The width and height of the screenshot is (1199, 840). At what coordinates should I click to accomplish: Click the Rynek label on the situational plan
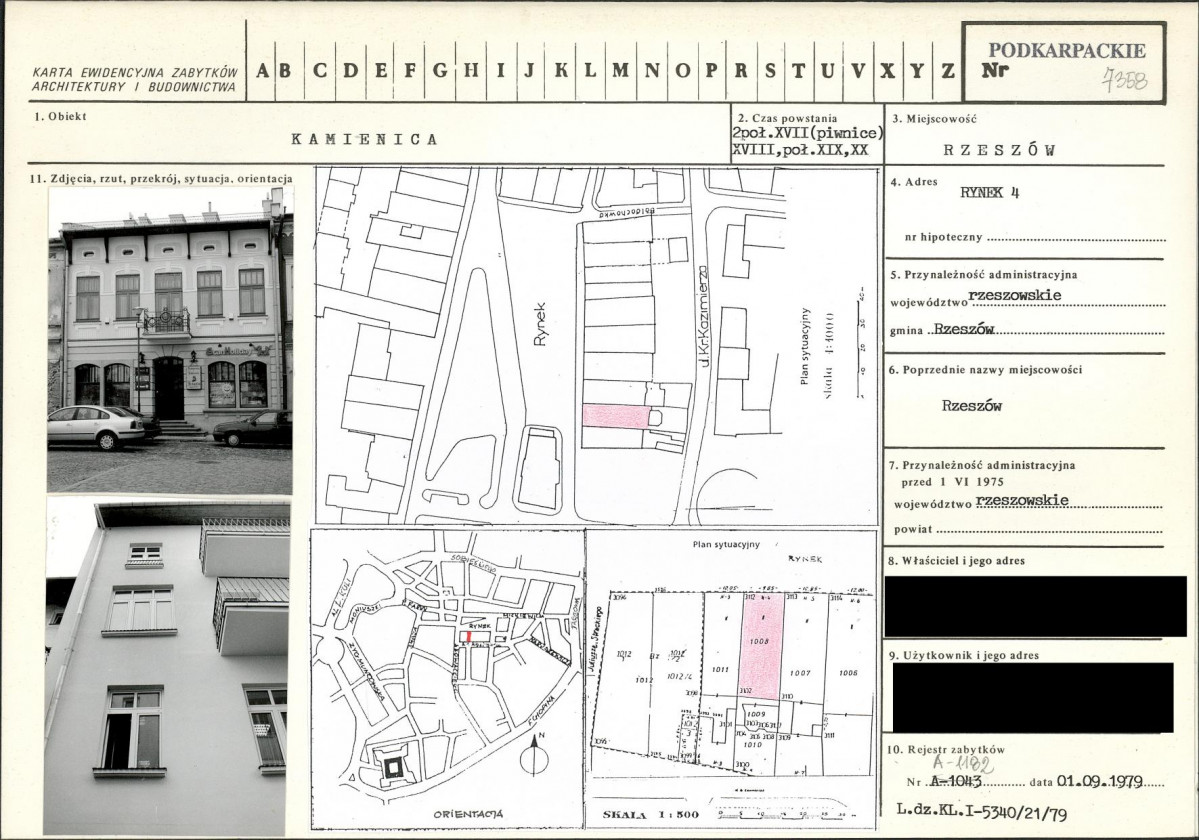(x=541, y=324)
